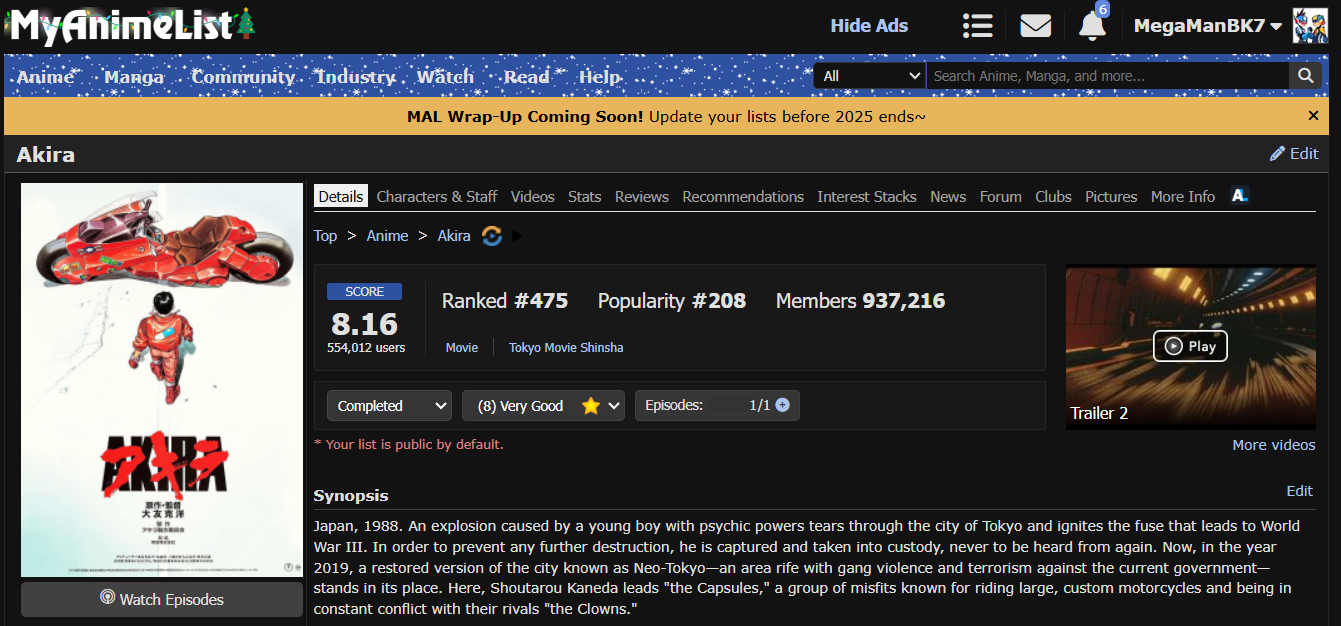
Task: Switch to the Forum tab
Action: click(1001, 197)
